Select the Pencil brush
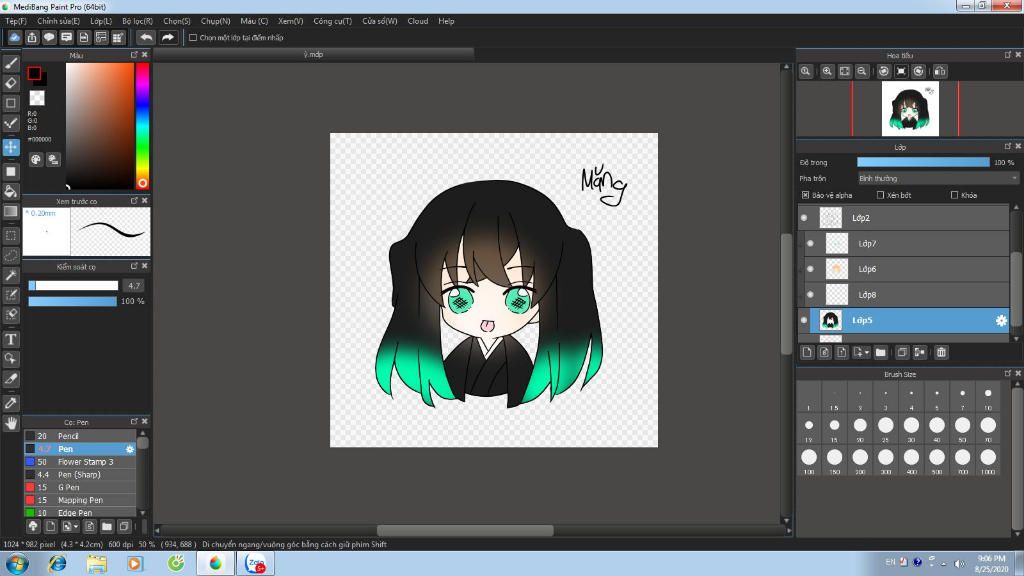The width and height of the screenshot is (1024, 576). point(80,436)
